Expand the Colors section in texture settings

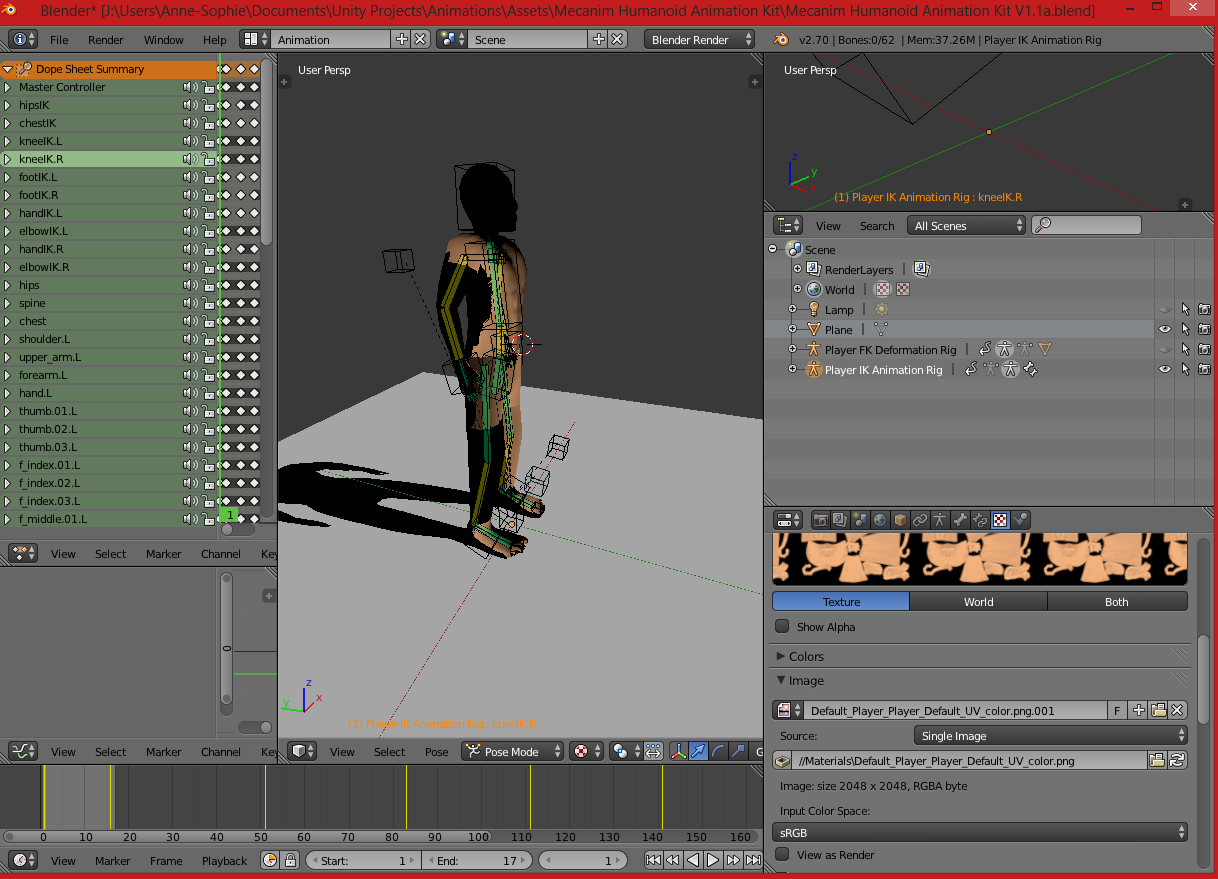[800, 656]
